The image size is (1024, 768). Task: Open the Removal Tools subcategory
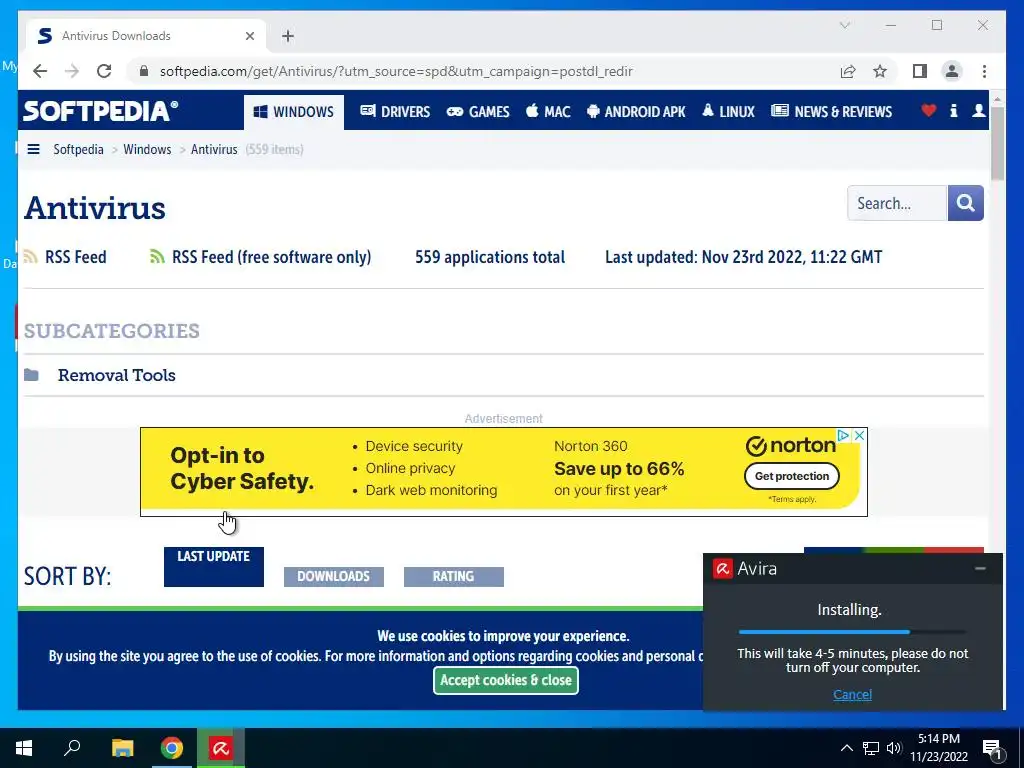tap(116, 375)
